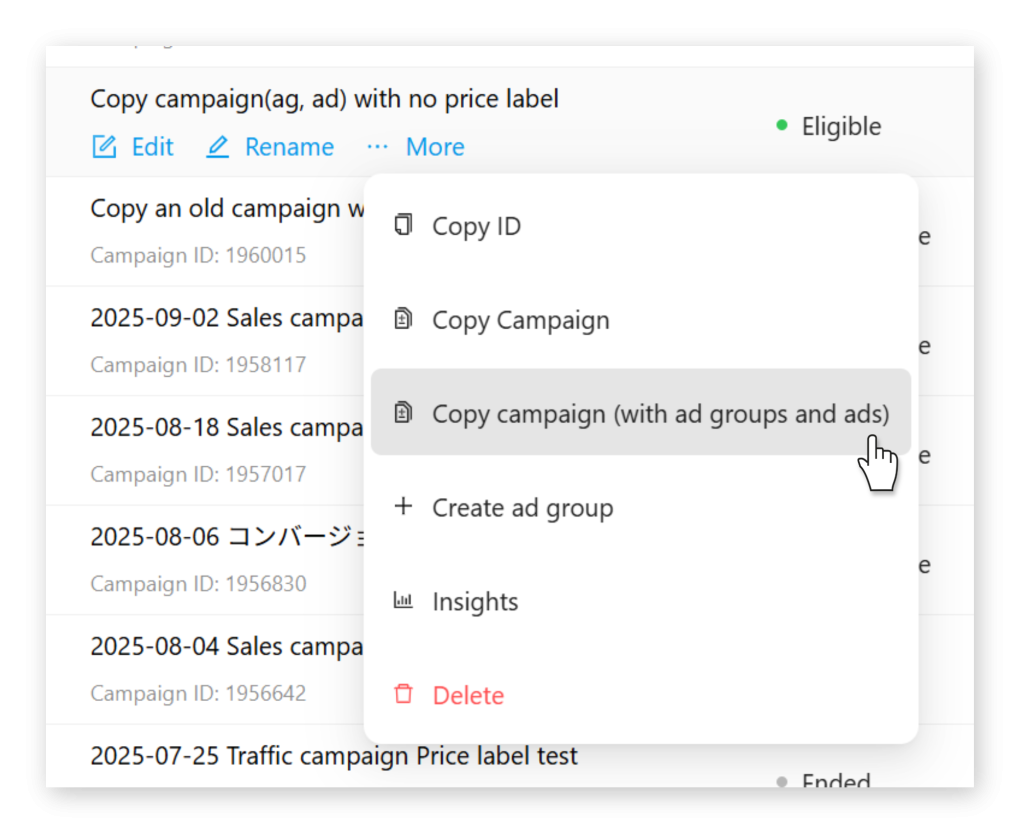Screen dimensions: 1024x840
Task: Click the Edit link under campaign name
Action: pos(152,147)
